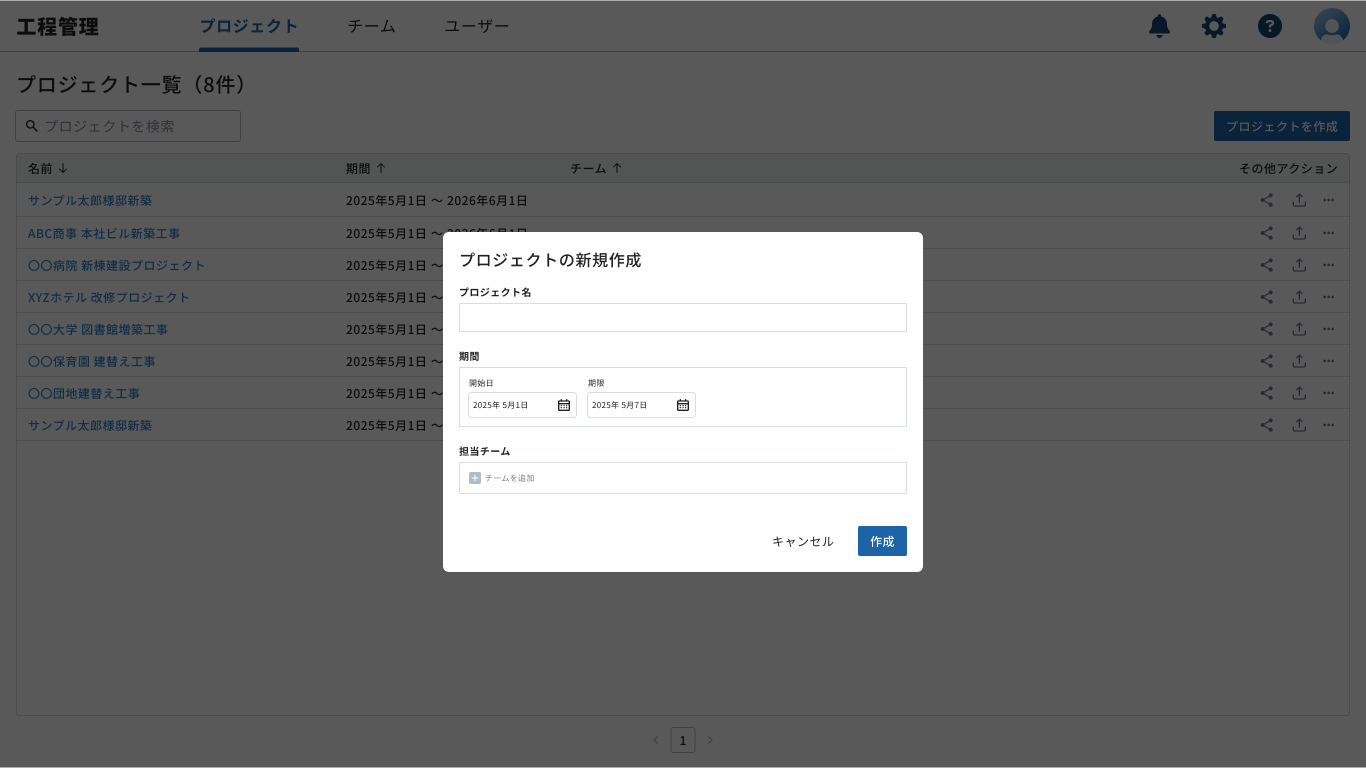Image resolution: width=1366 pixels, height=768 pixels.
Task: Open the user avatar menu
Action: click(1331, 26)
